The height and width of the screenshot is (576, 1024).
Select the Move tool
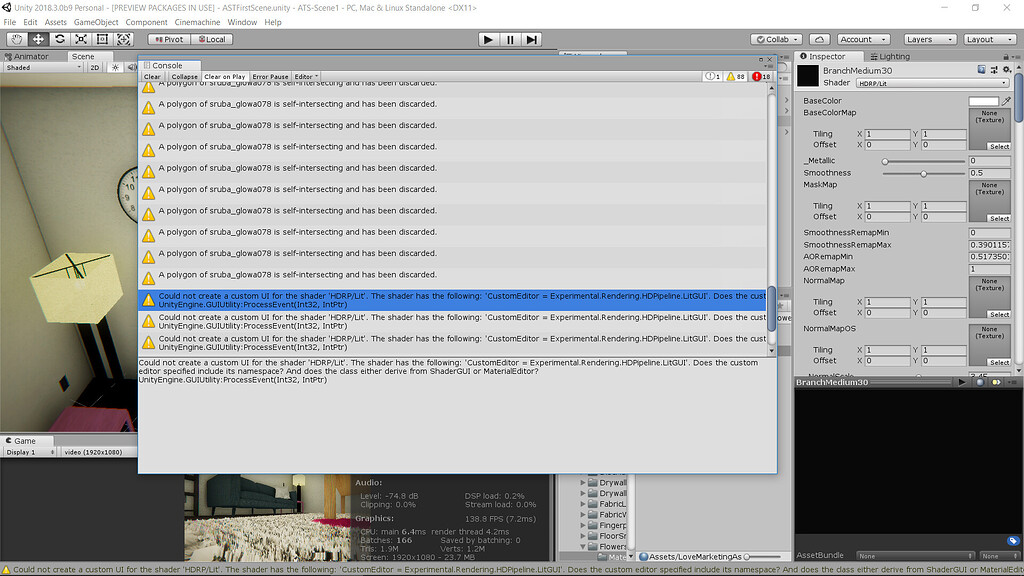pyautogui.click(x=36, y=39)
